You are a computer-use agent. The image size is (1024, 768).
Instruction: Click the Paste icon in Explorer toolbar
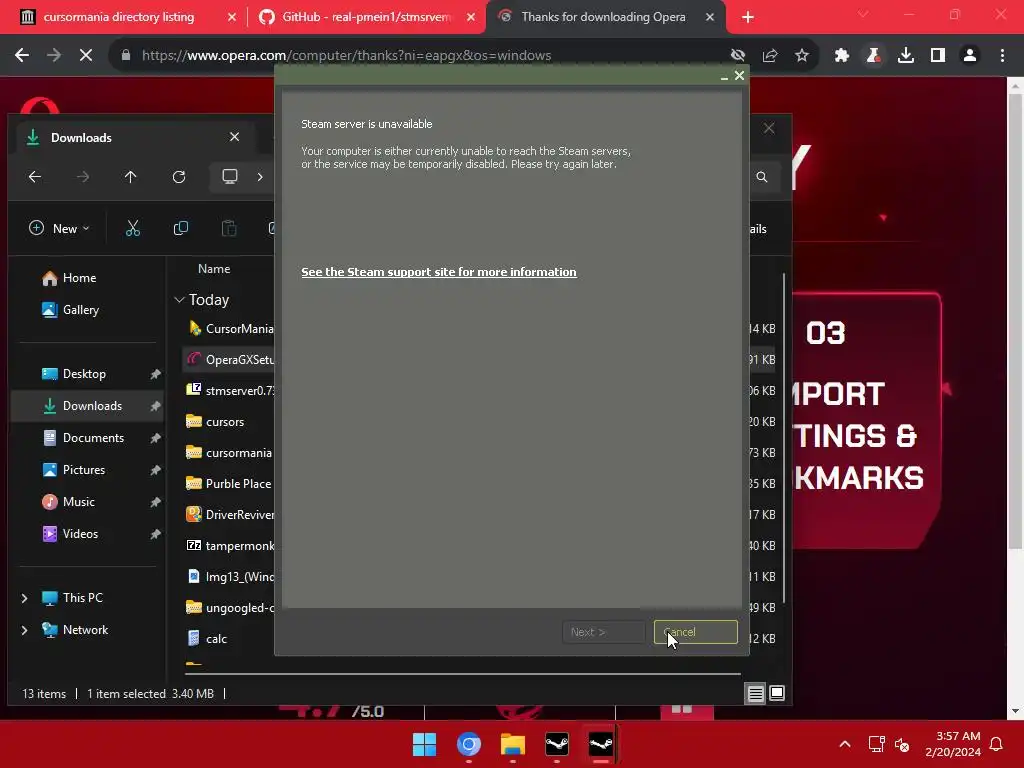229,228
